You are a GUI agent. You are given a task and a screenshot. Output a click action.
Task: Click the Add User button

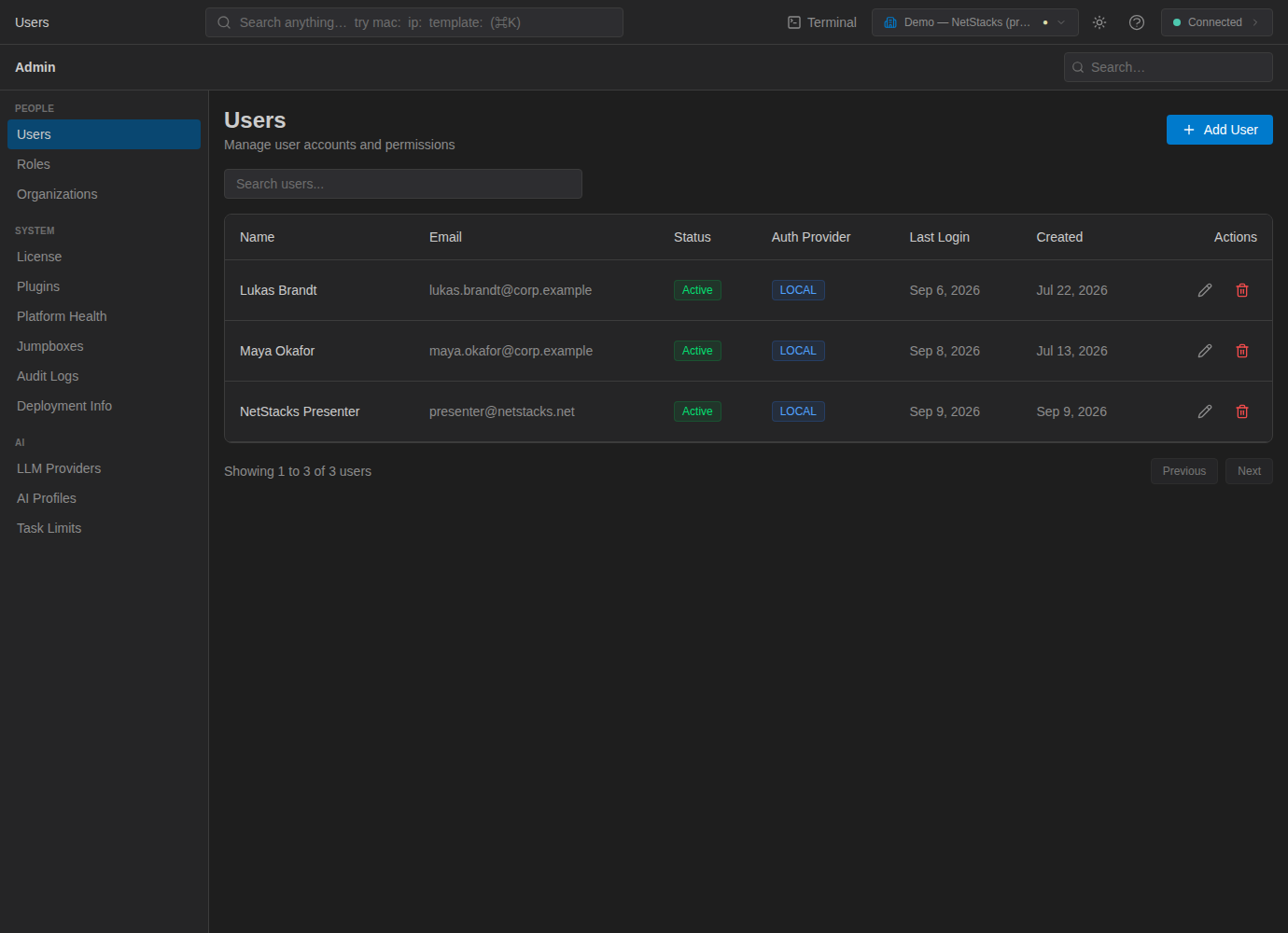(x=1220, y=130)
